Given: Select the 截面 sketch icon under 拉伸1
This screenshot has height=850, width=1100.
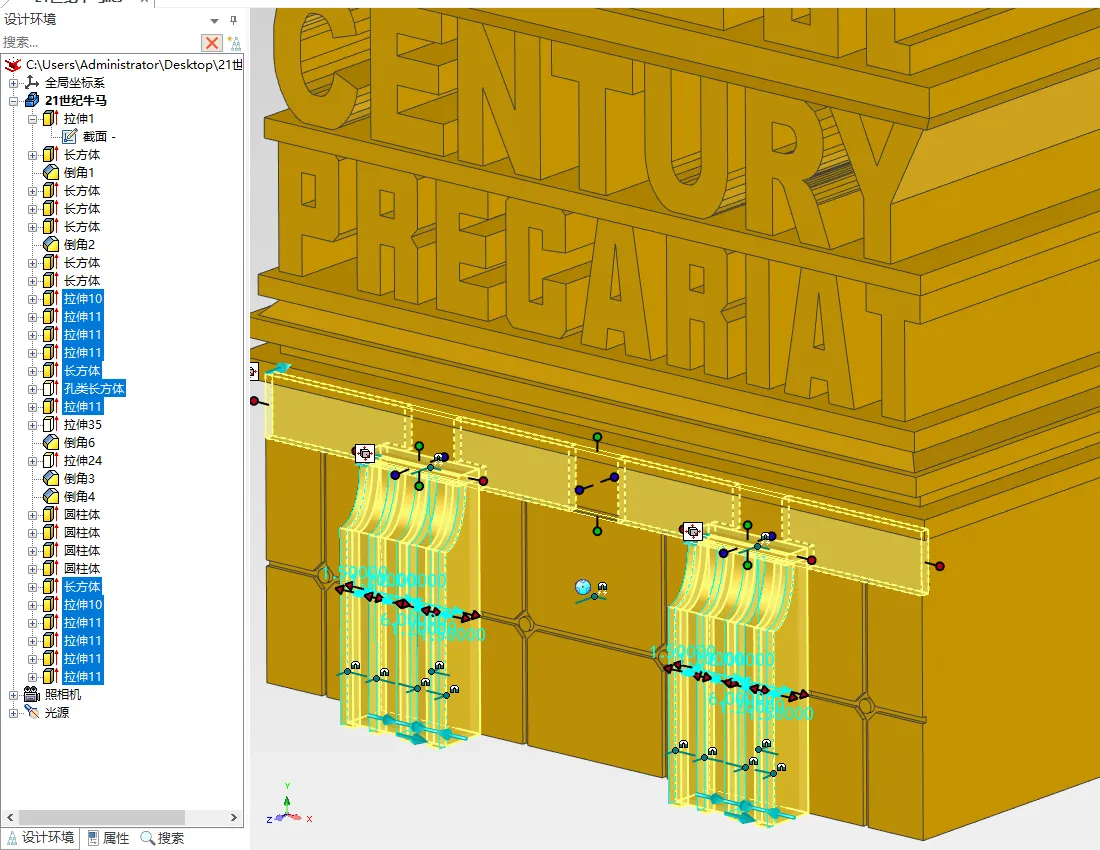Looking at the screenshot, I should click(x=69, y=137).
